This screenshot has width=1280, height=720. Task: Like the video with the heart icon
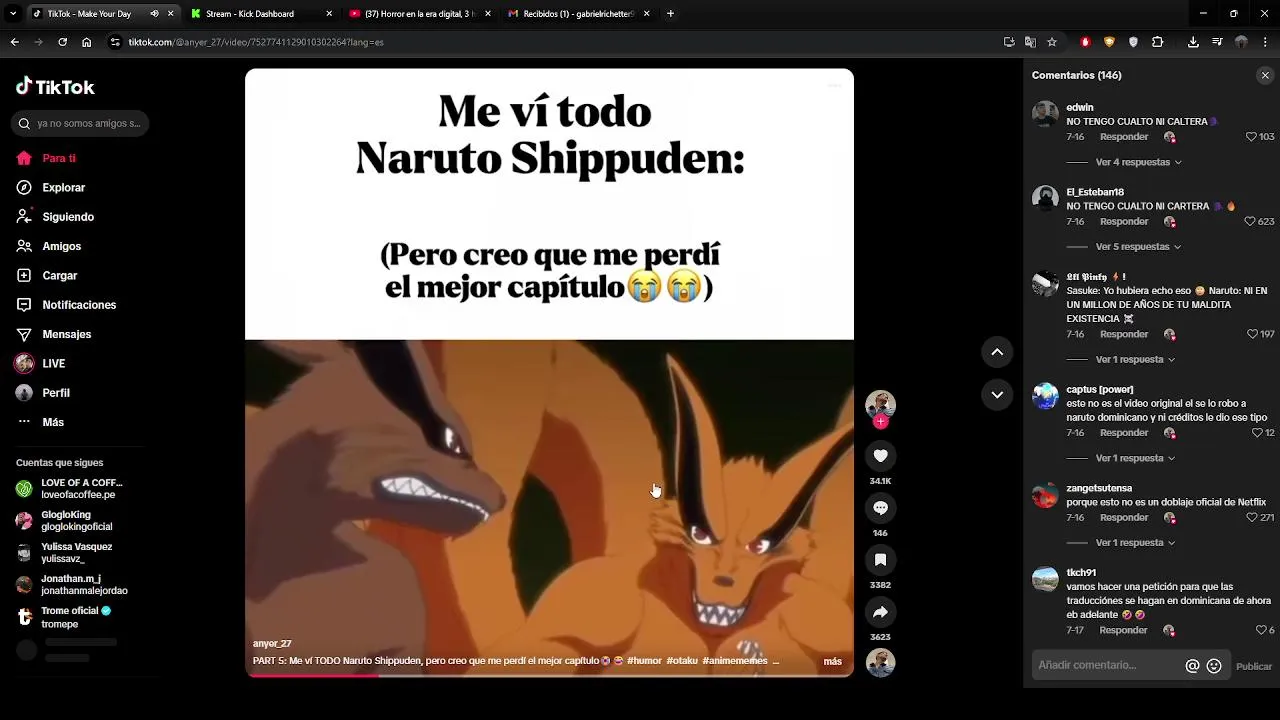click(880, 456)
